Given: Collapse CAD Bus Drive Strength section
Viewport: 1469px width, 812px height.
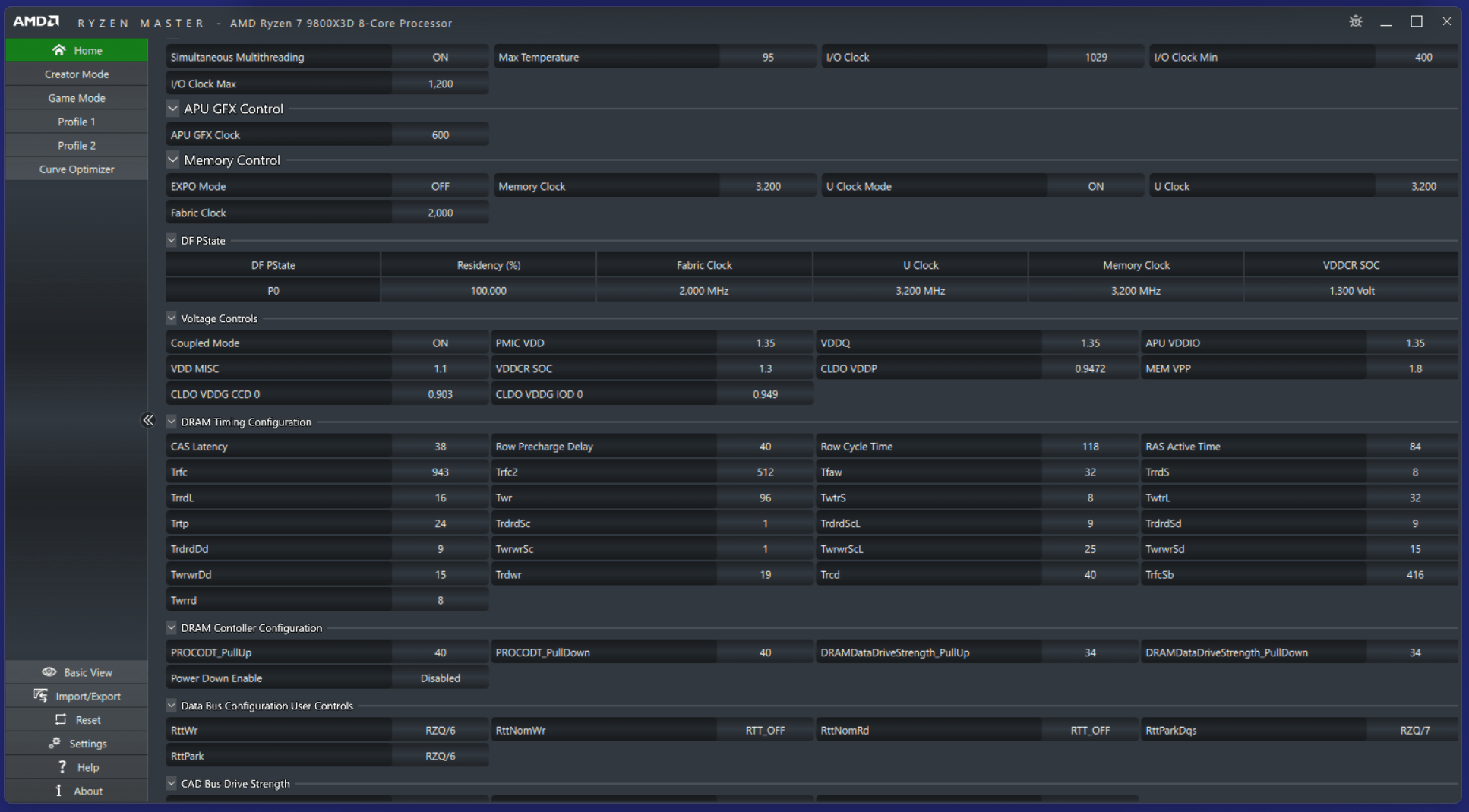Looking at the screenshot, I should click(x=172, y=783).
